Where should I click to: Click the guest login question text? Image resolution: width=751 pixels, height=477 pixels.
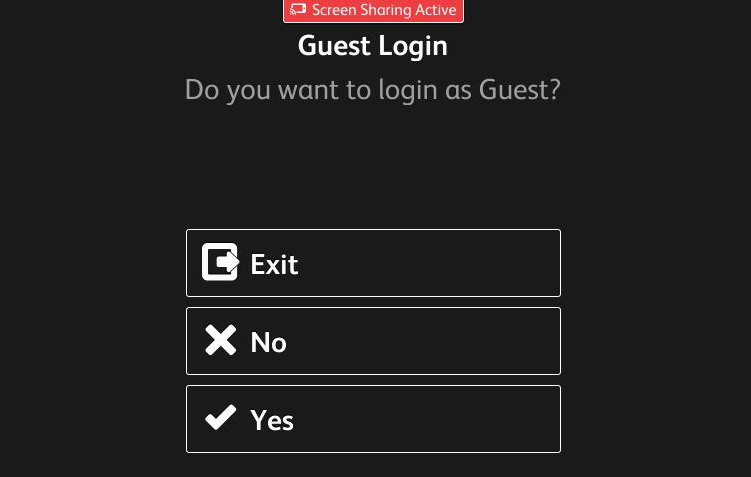[x=373, y=90]
